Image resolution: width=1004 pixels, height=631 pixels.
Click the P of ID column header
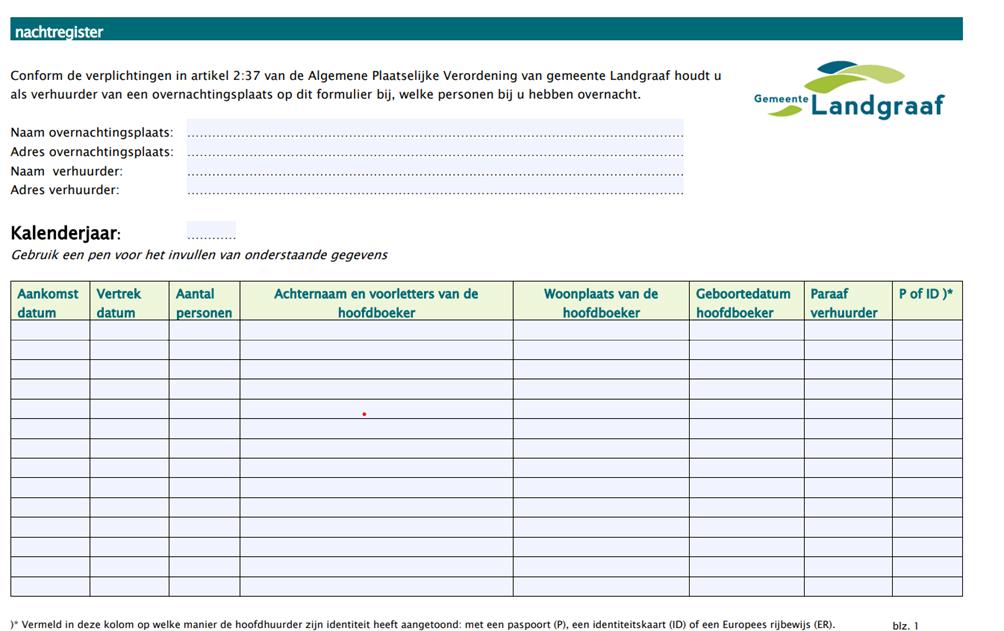coord(926,294)
